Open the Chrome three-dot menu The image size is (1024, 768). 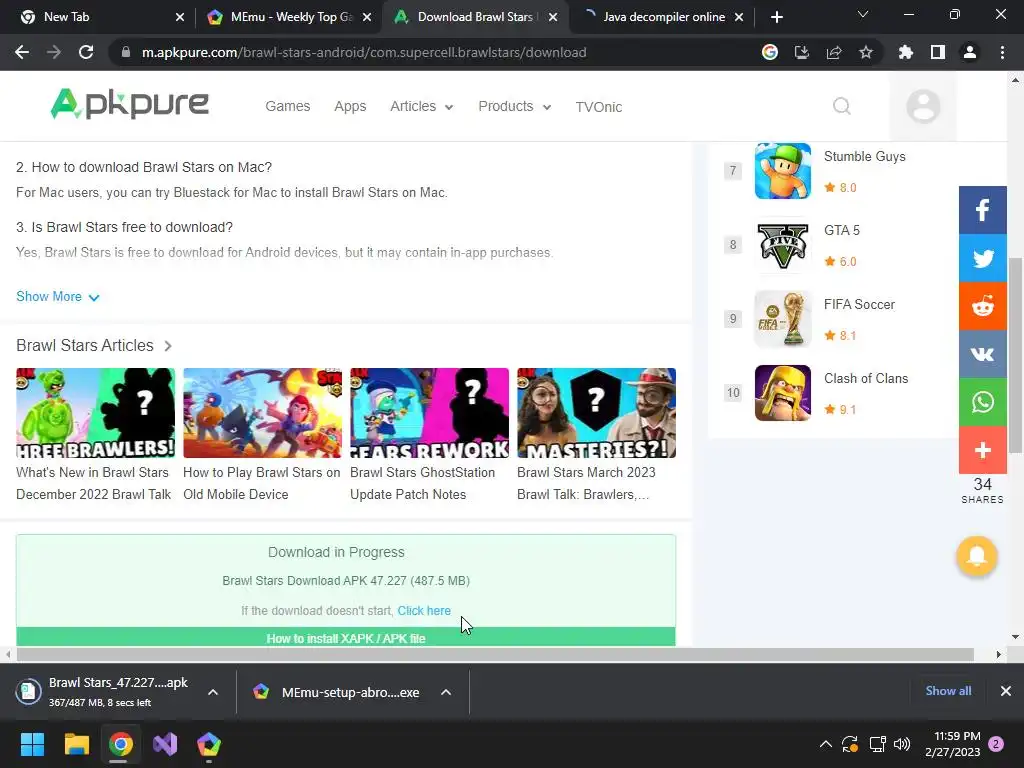click(x=1002, y=52)
